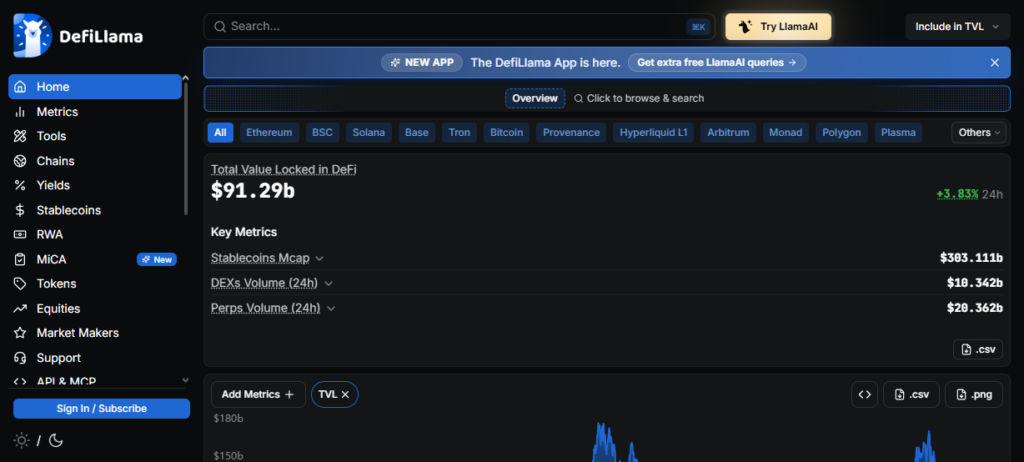Click Get extra free LlamaAI queries
This screenshot has width=1024, height=462.
point(716,63)
